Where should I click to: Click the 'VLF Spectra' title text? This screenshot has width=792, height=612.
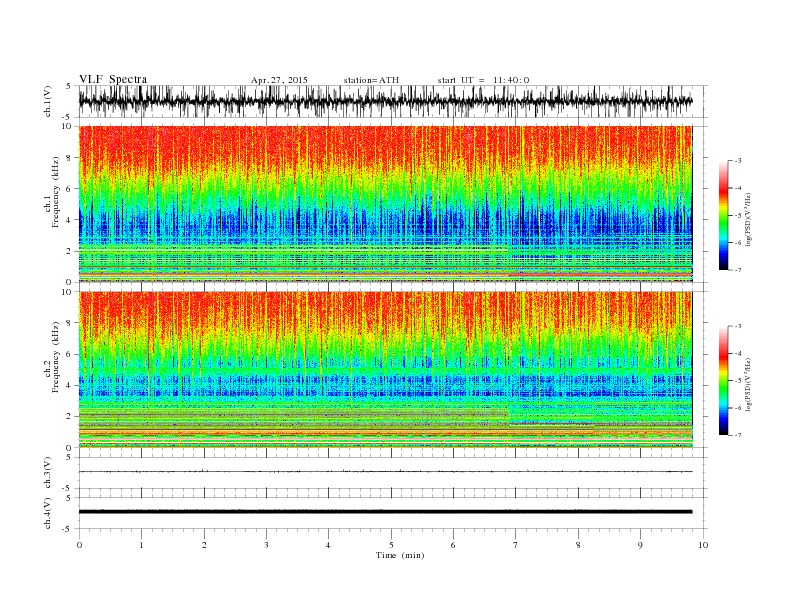113,79
